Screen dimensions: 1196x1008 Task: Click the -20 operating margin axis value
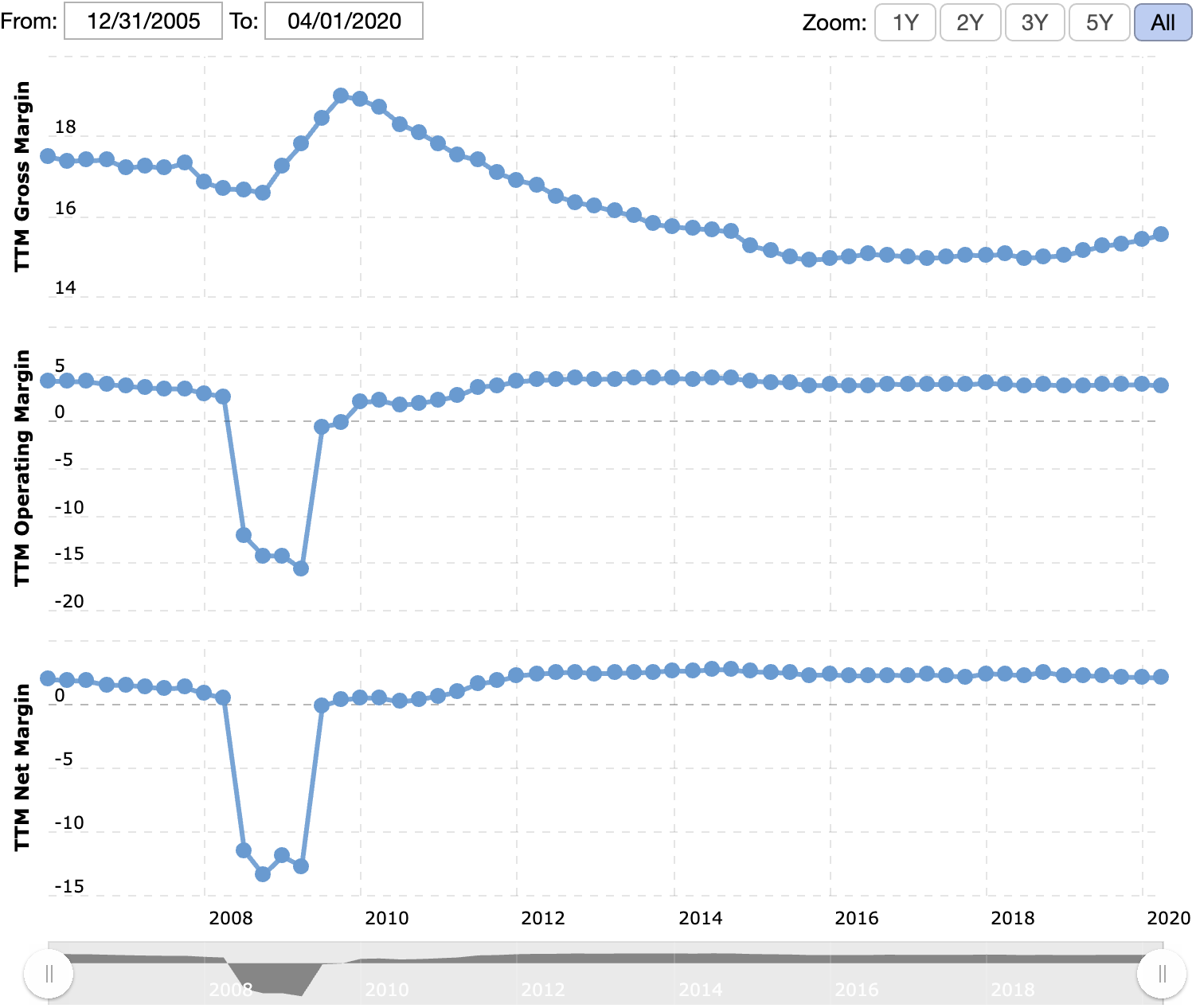pyautogui.click(x=68, y=601)
